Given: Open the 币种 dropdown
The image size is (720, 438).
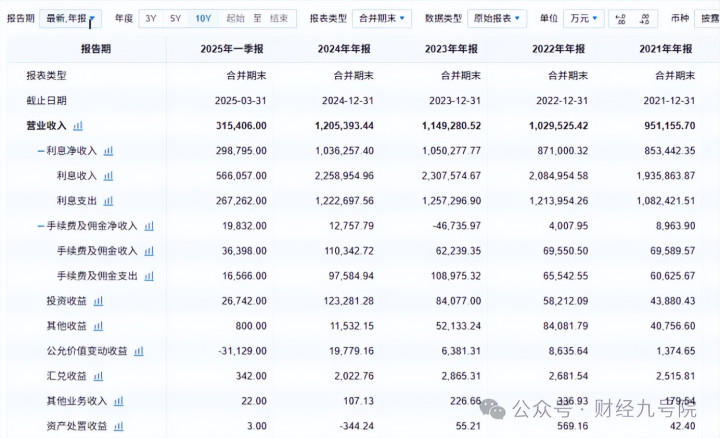Looking at the screenshot, I should click(708, 19).
